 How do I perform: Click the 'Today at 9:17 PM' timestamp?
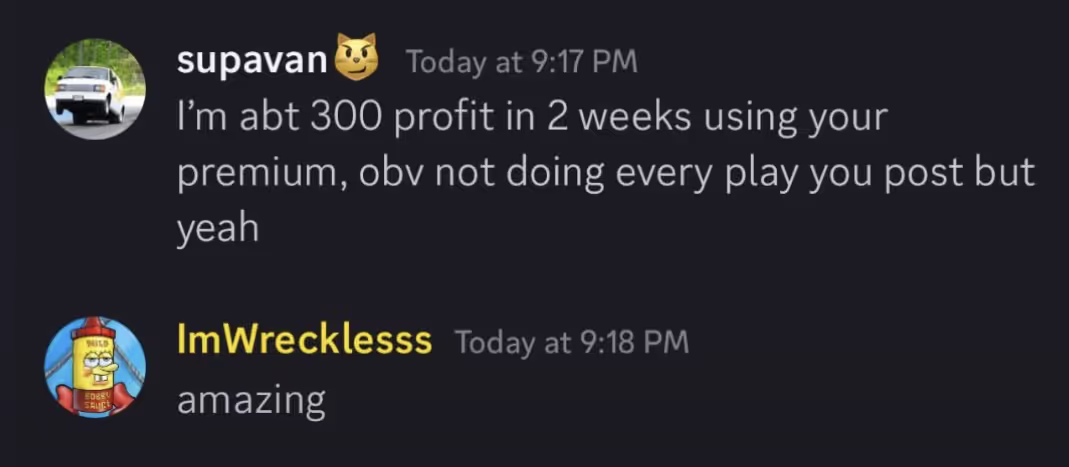coord(520,62)
